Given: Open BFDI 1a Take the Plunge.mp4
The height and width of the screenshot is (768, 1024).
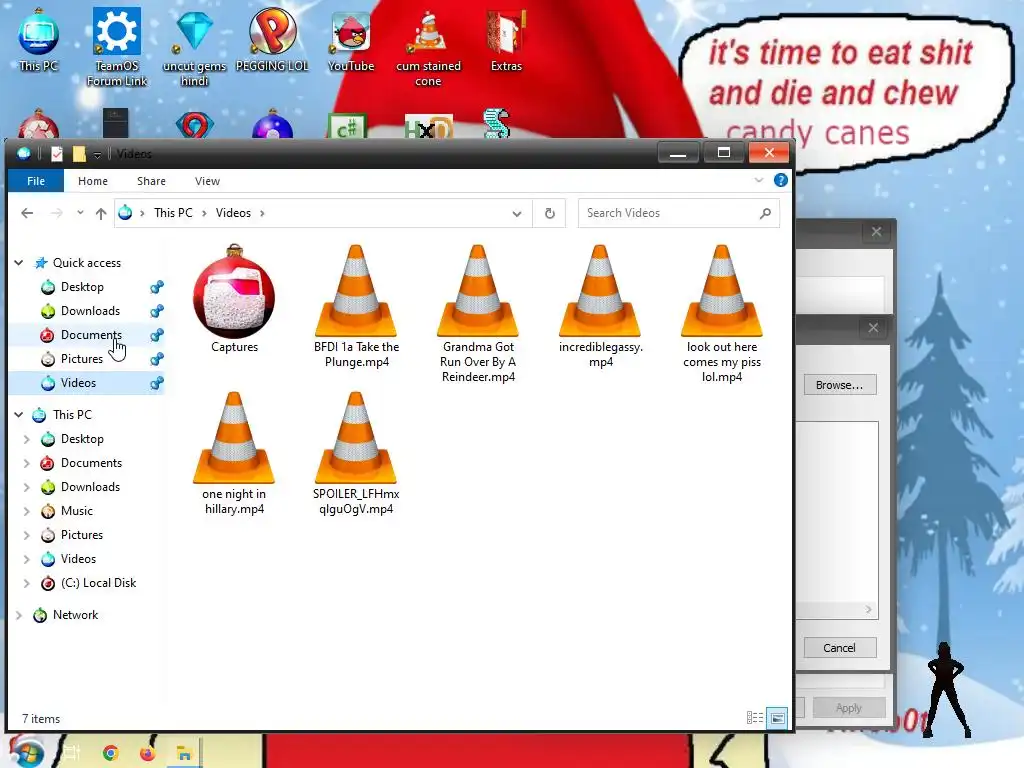Looking at the screenshot, I should coord(356,306).
